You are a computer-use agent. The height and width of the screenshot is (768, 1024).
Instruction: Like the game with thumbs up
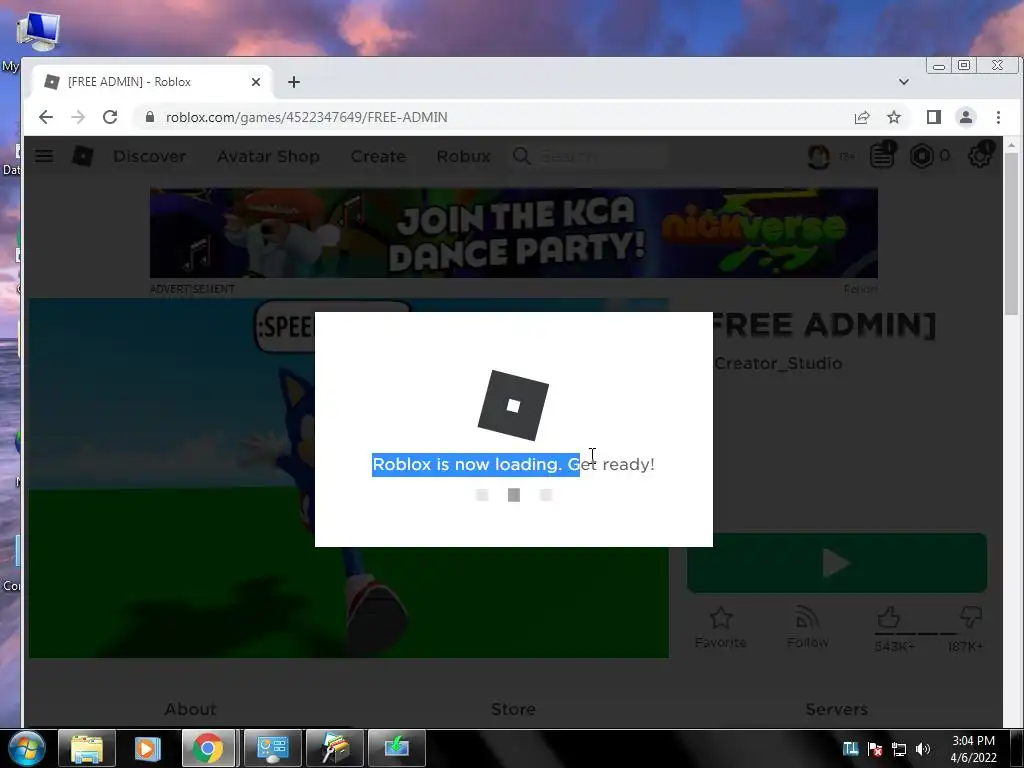[888, 617]
